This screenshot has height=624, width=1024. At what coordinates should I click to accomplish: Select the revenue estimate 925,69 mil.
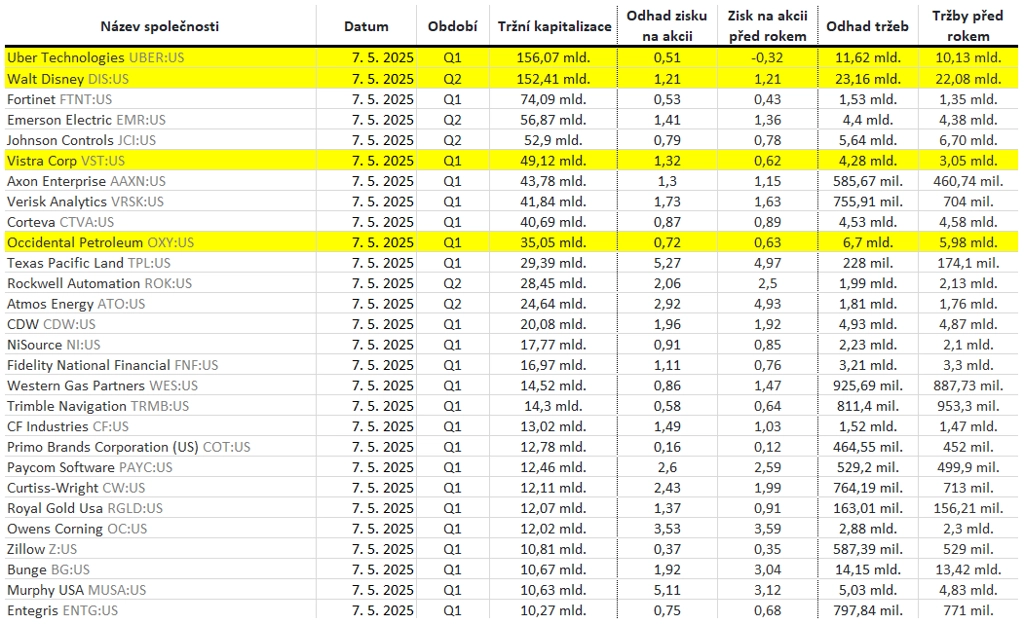tap(868, 386)
